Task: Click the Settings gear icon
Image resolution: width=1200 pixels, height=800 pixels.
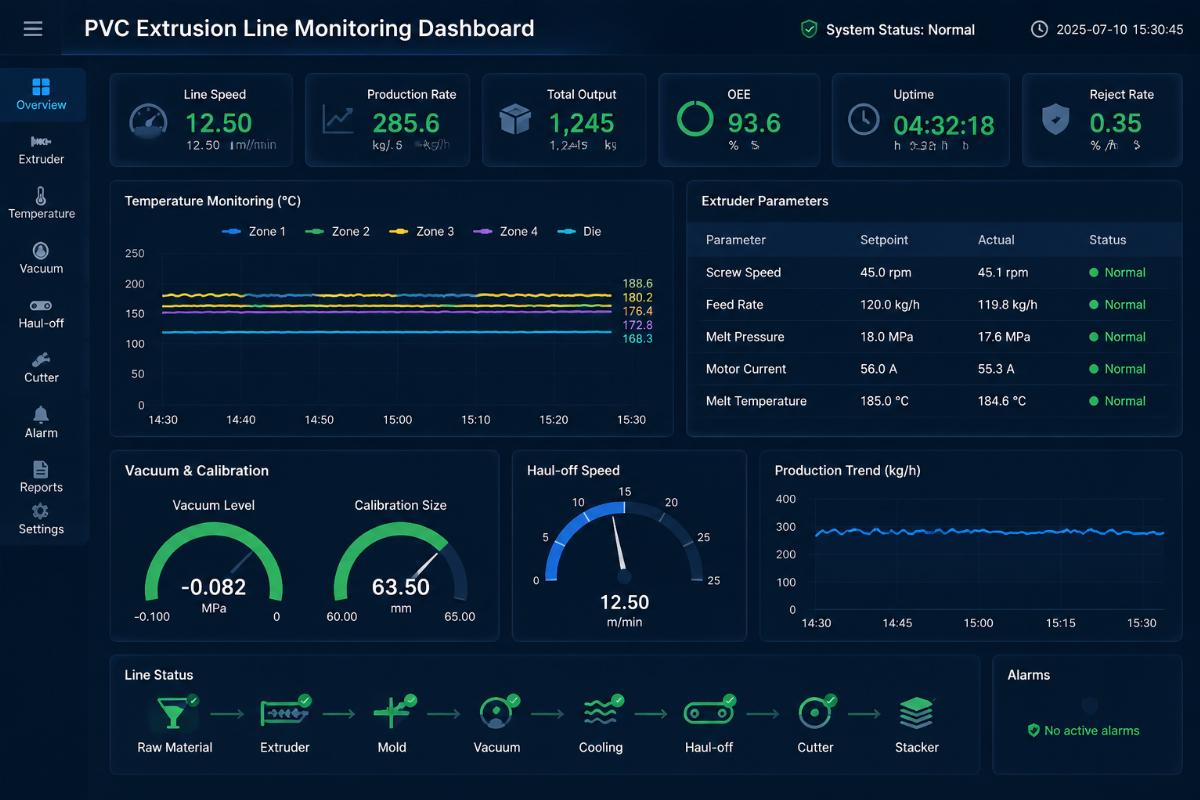Action: 41,511
